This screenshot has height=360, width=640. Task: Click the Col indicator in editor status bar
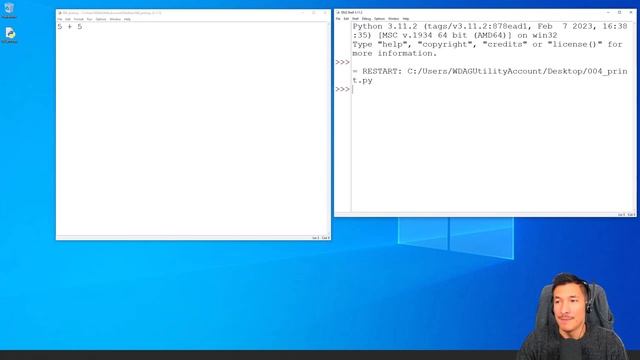click(326, 238)
